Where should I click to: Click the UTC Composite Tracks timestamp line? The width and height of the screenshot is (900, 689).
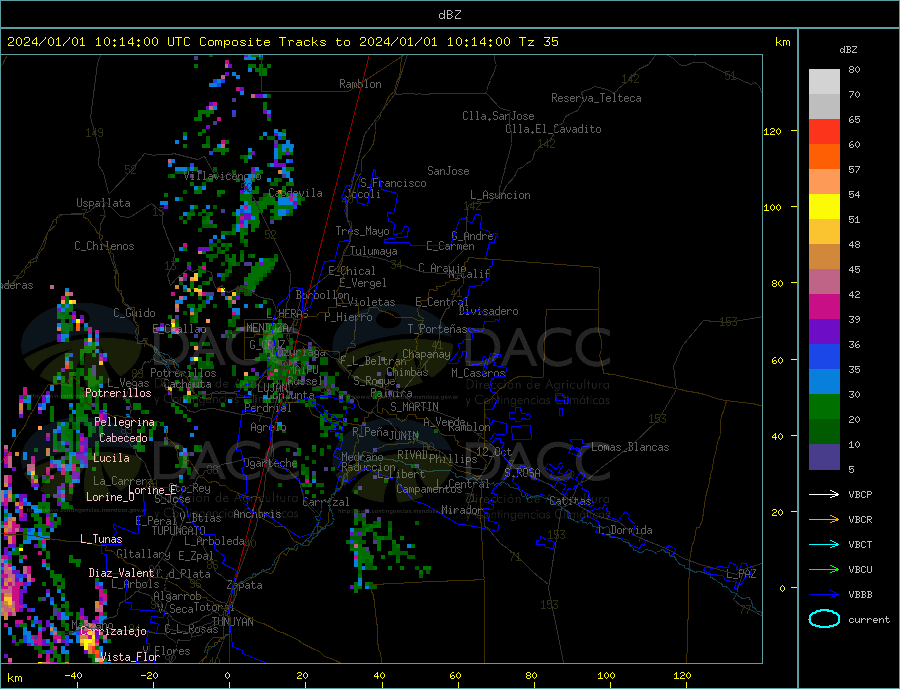pos(282,42)
